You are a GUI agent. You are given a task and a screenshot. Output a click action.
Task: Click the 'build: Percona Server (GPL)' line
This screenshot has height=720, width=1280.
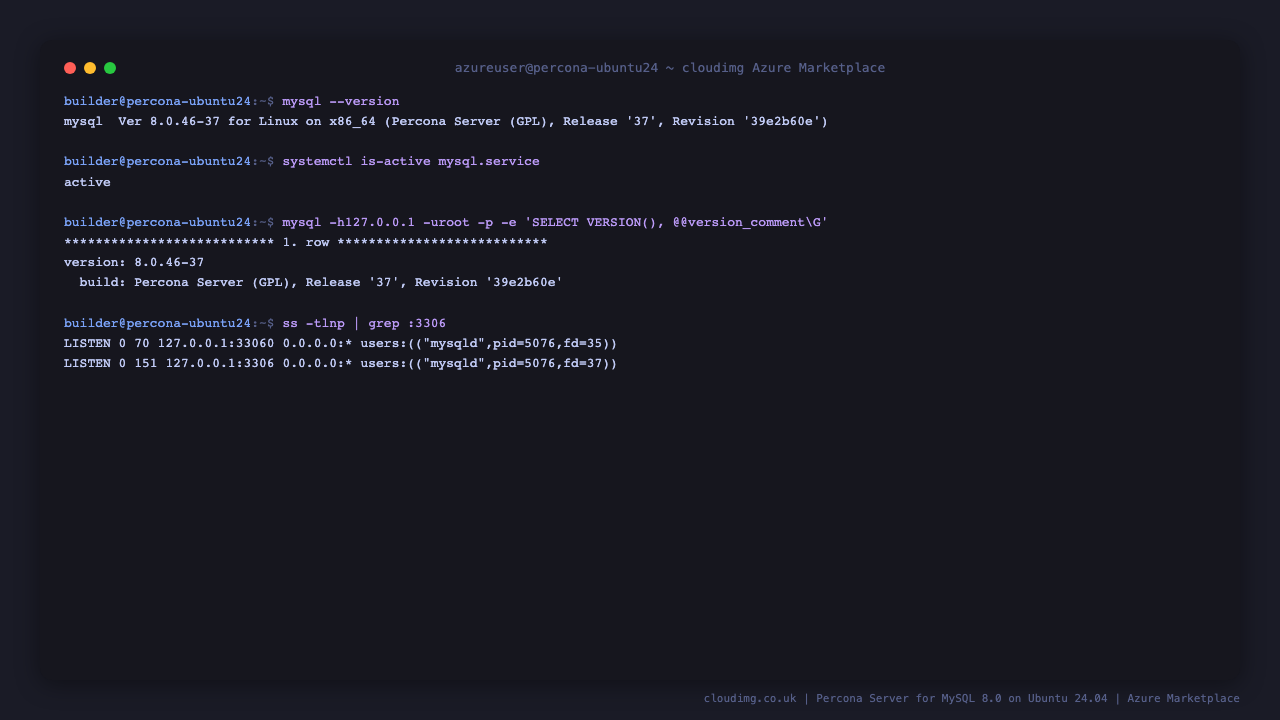pyautogui.click(x=321, y=282)
